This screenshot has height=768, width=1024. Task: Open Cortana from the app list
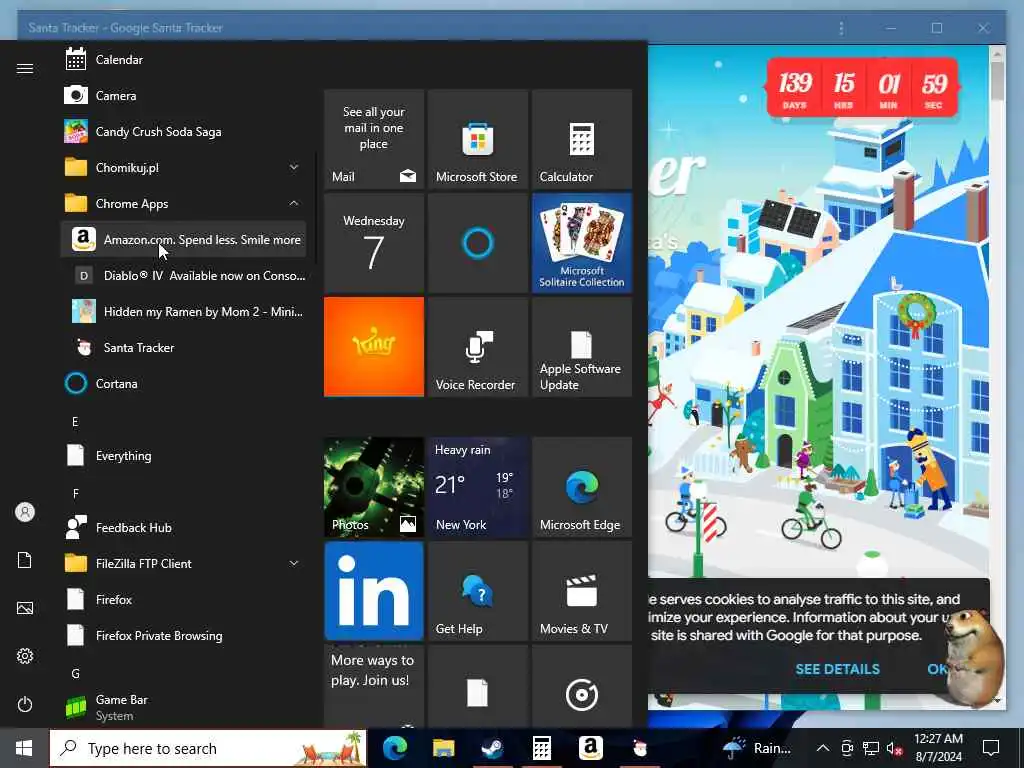183,383
